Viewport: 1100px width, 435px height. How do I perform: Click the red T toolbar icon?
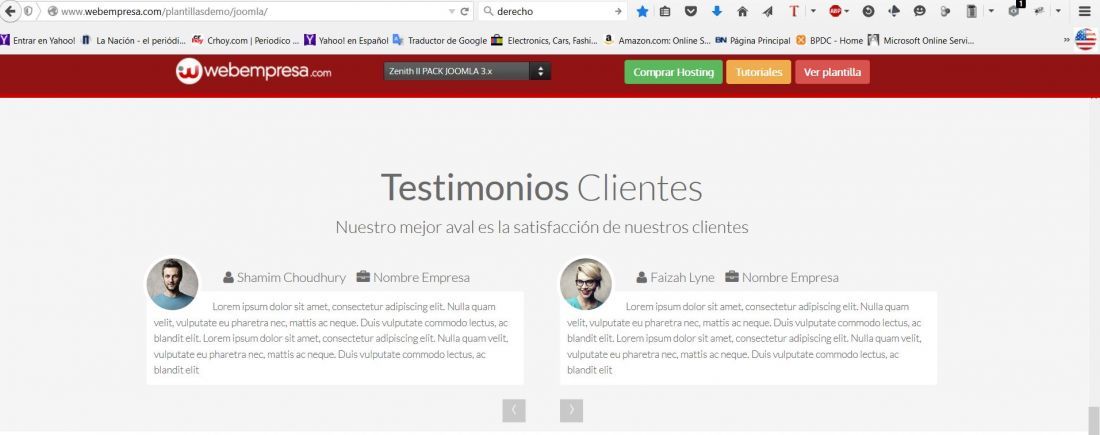(793, 11)
